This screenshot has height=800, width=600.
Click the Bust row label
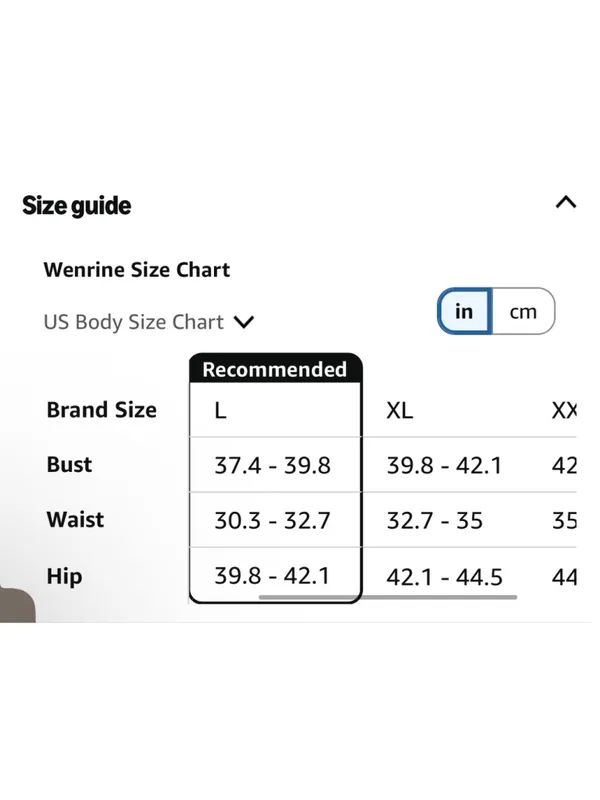pos(69,464)
